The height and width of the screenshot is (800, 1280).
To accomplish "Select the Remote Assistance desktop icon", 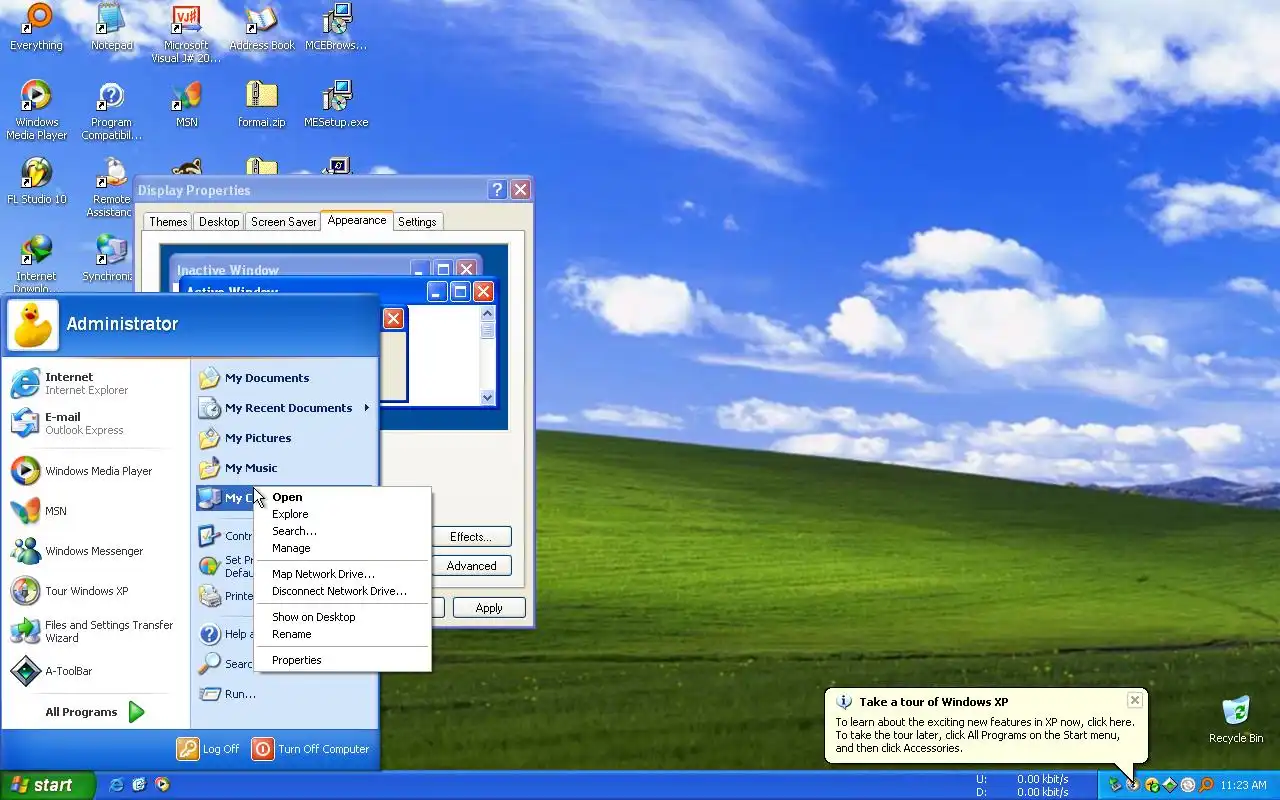I will click(x=110, y=187).
